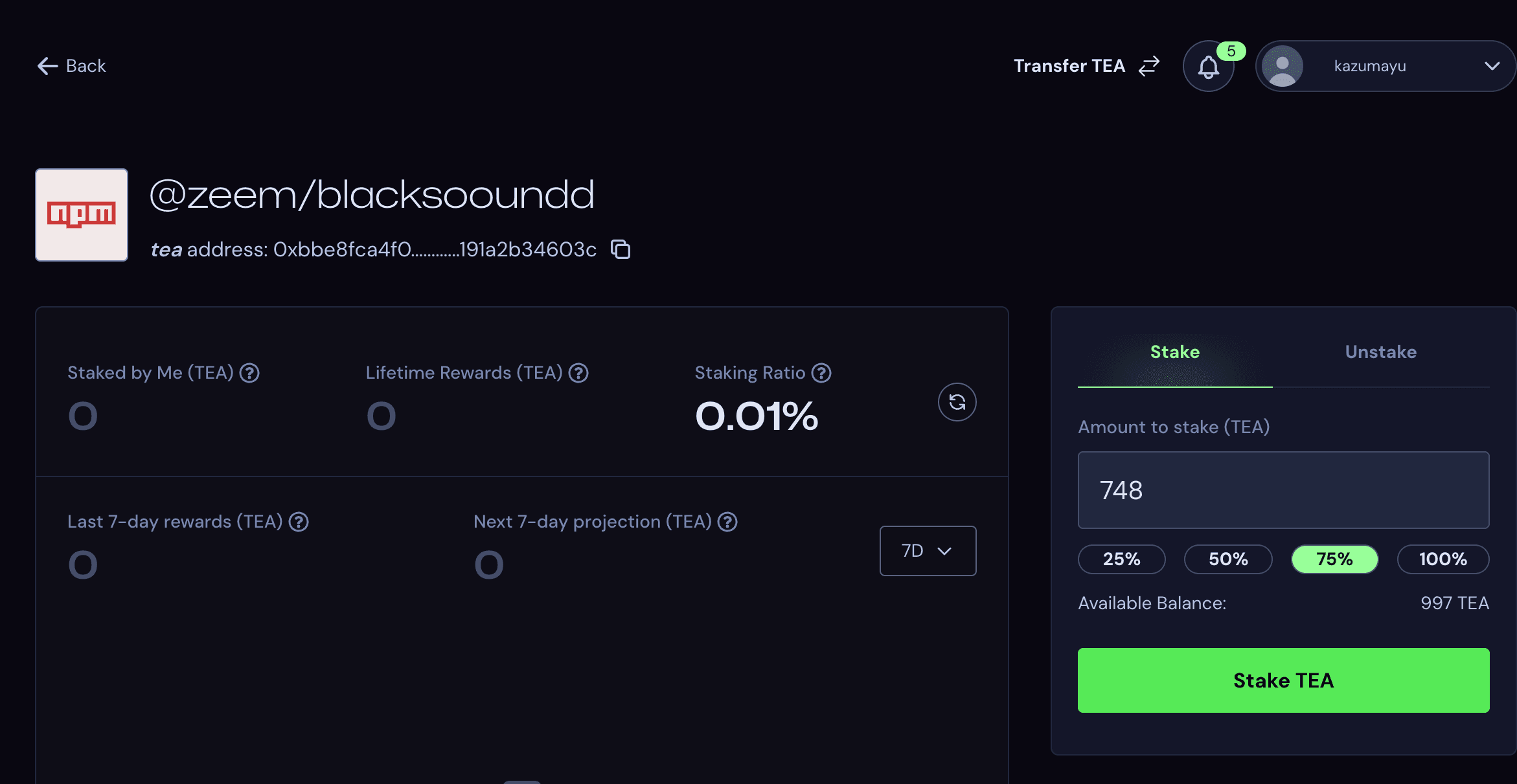Show help for Staking Ratio
Image resolution: width=1517 pixels, height=784 pixels.
point(821,373)
